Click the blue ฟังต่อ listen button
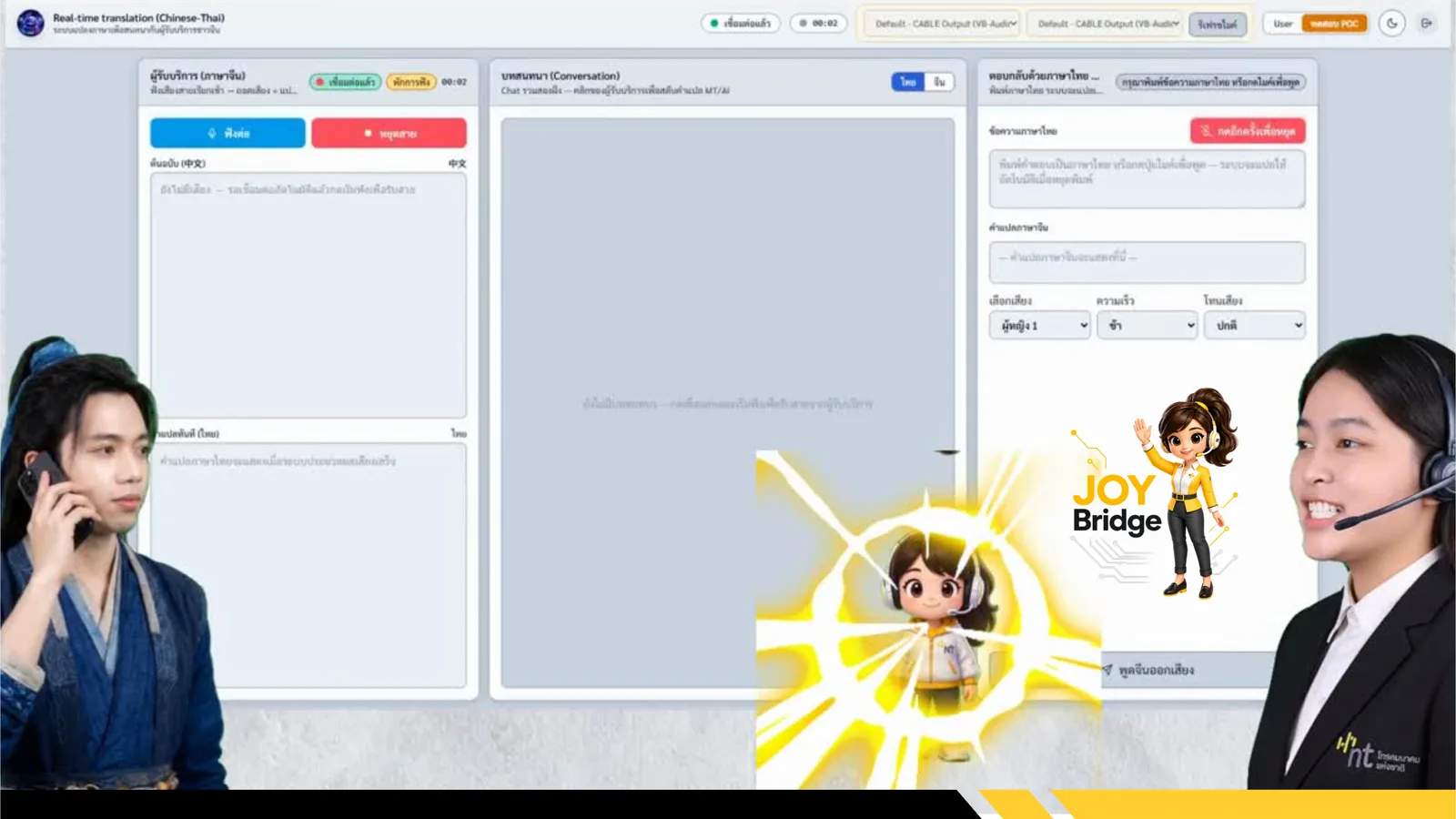The image size is (1456, 819). tap(227, 133)
